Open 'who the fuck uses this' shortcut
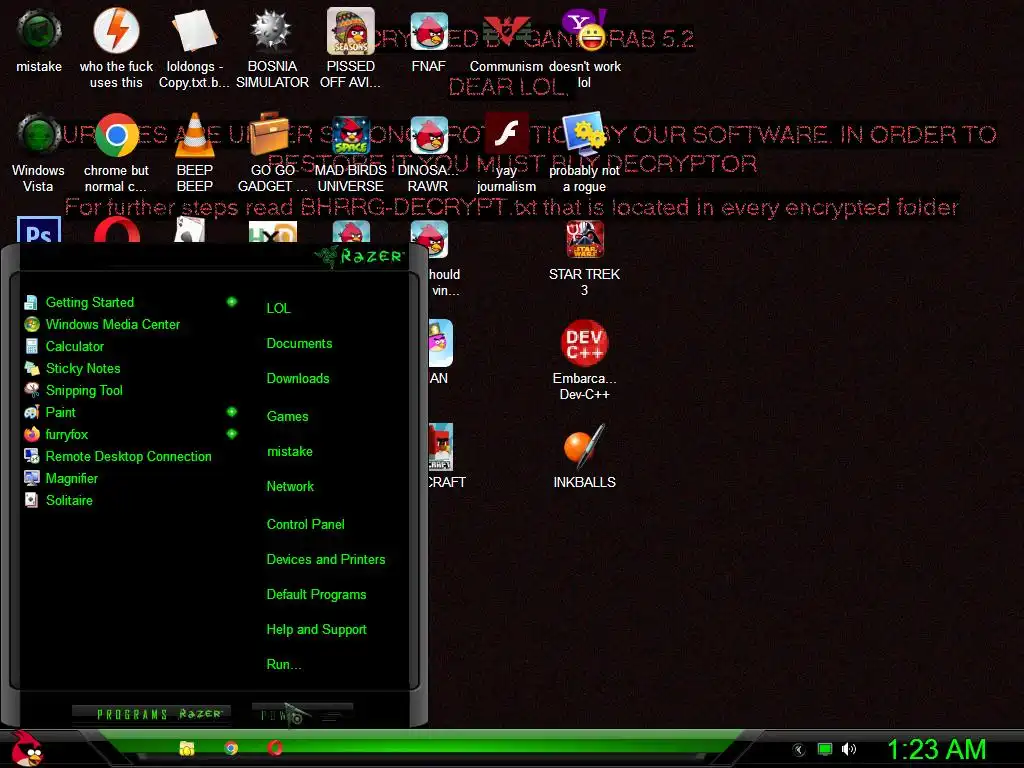Viewport: 1024px width, 768px height. pos(116,49)
